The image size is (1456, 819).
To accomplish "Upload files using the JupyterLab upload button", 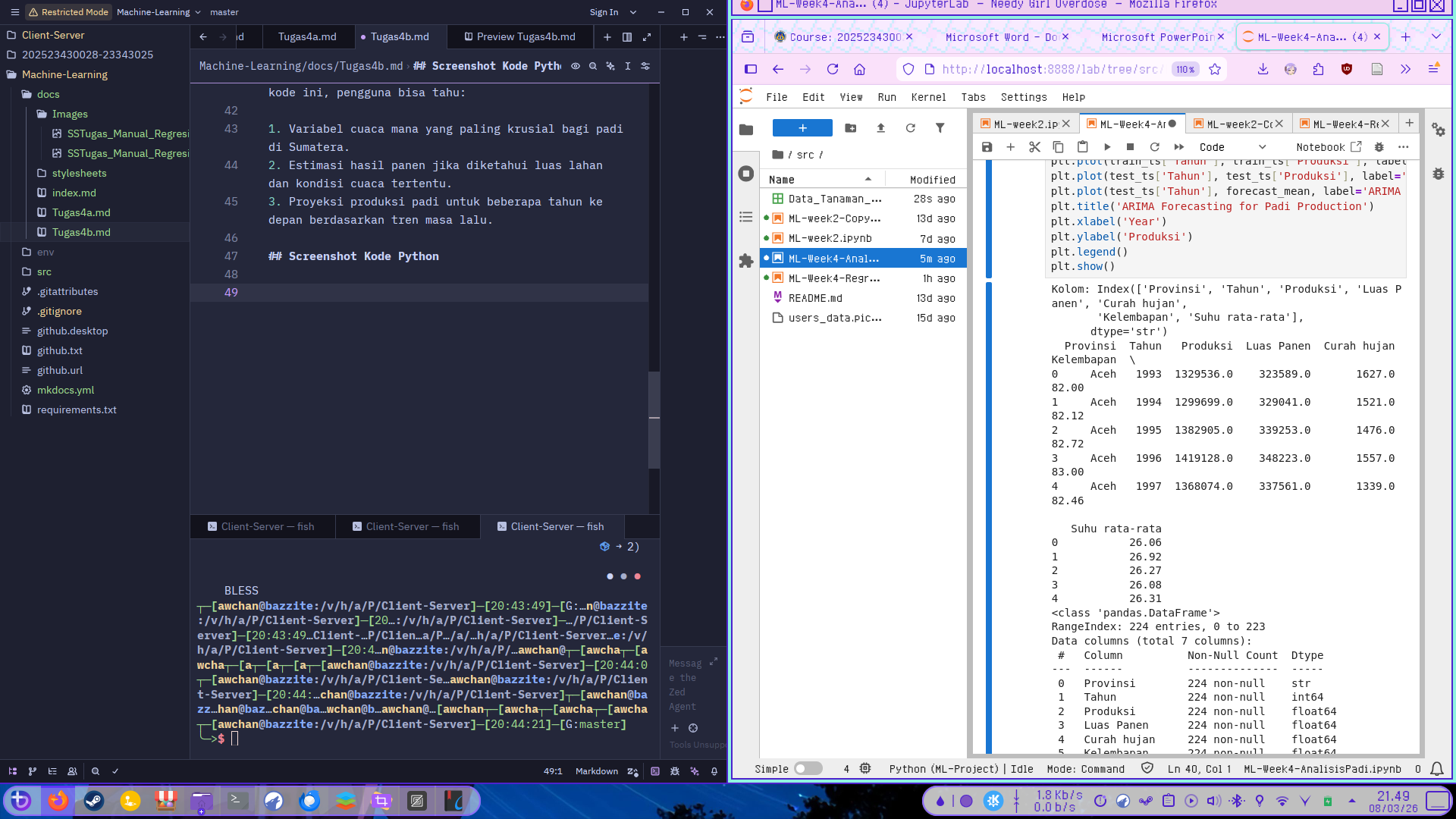I will 880,128.
